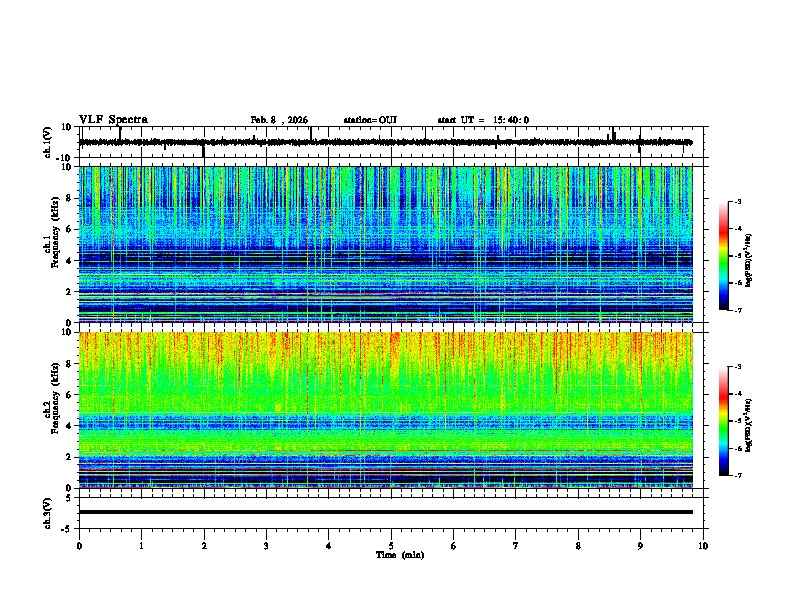
Task: Select the date text "Feb. 8 , 2026"
Action: point(279,120)
